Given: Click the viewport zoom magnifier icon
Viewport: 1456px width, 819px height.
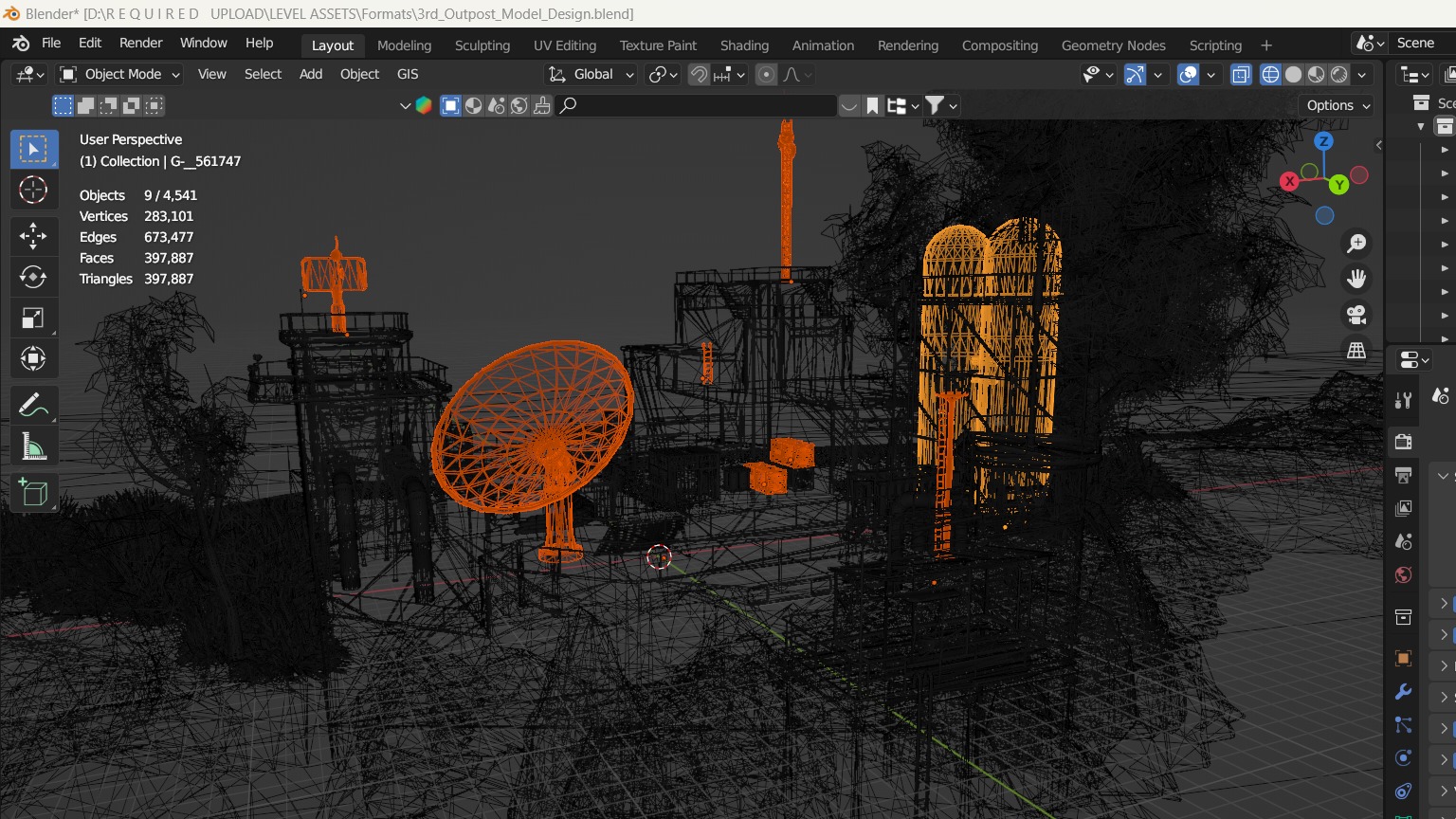Looking at the screenshot, I should click(x=1356, y=244).
